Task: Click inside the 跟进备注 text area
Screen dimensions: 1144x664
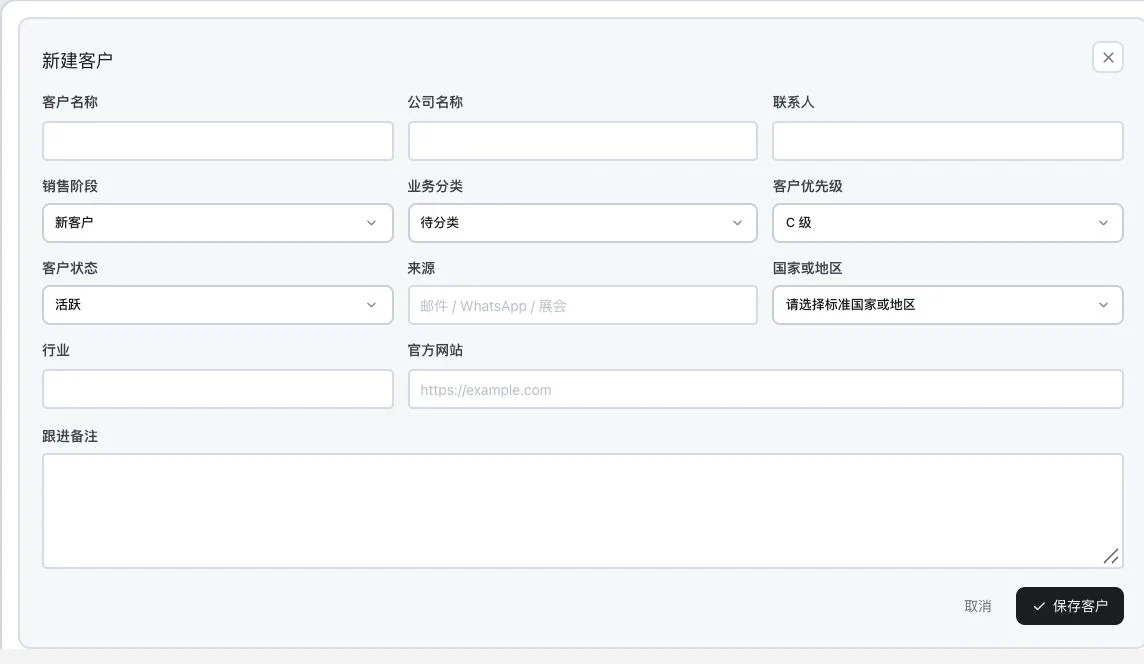Action: [x=582, y=511]
